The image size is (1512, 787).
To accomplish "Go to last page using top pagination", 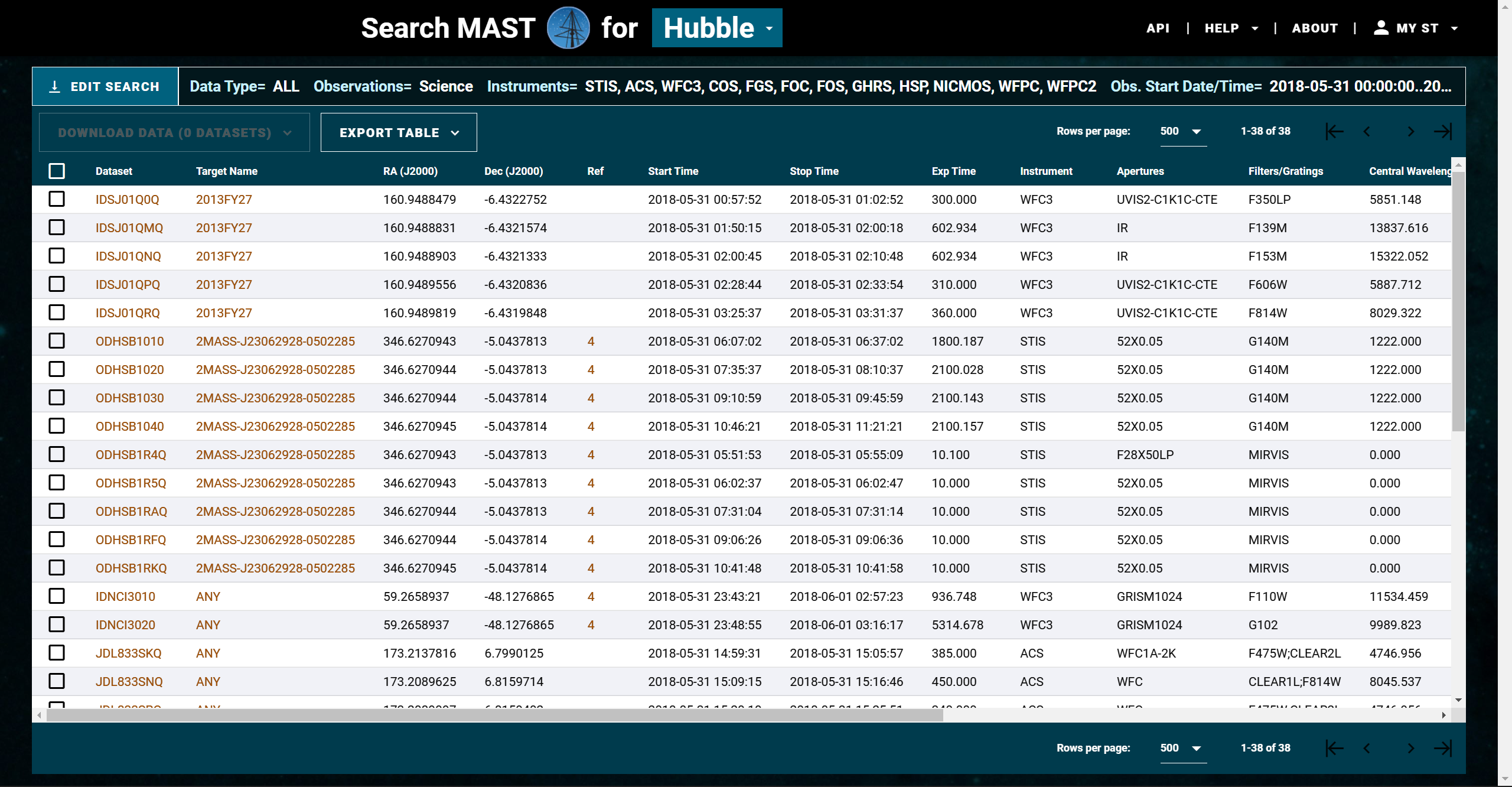I will pyautogui.click(x=1443, y=131).
